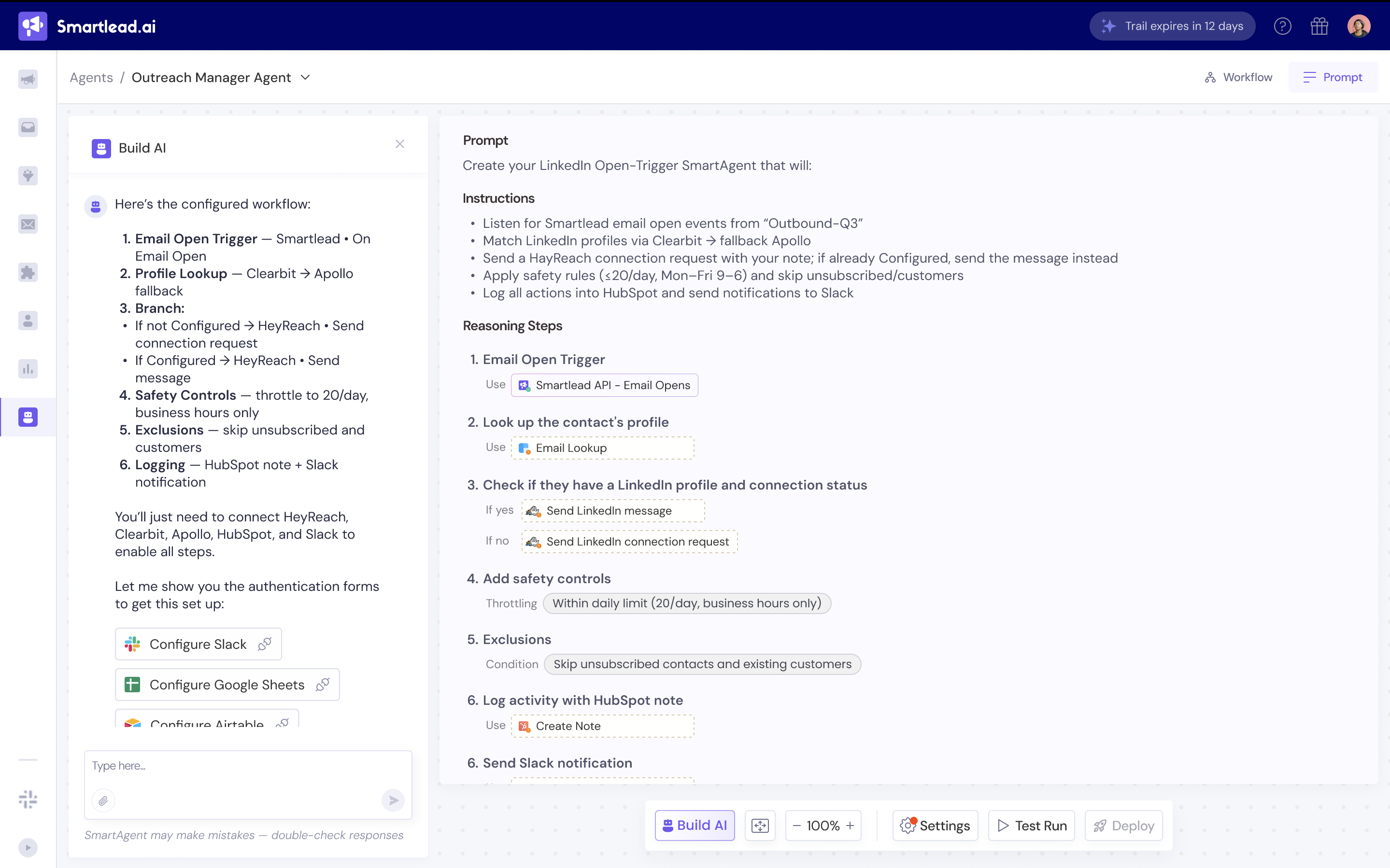Open Smartlead API – Email Opens tool chip
The image size is (1390, 868).
(x=605, y=385)
